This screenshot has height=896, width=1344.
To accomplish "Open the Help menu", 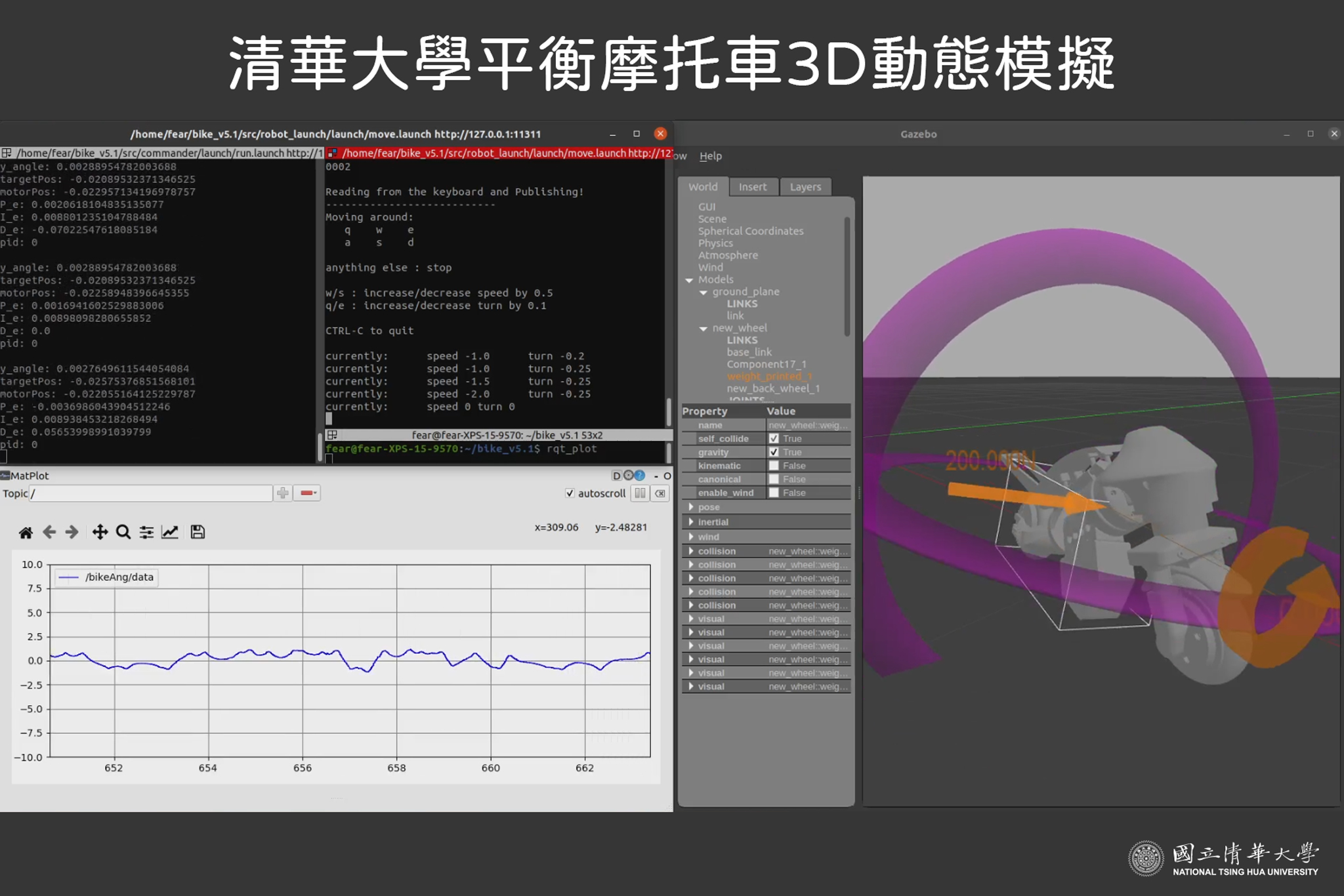I will (710, 156).
